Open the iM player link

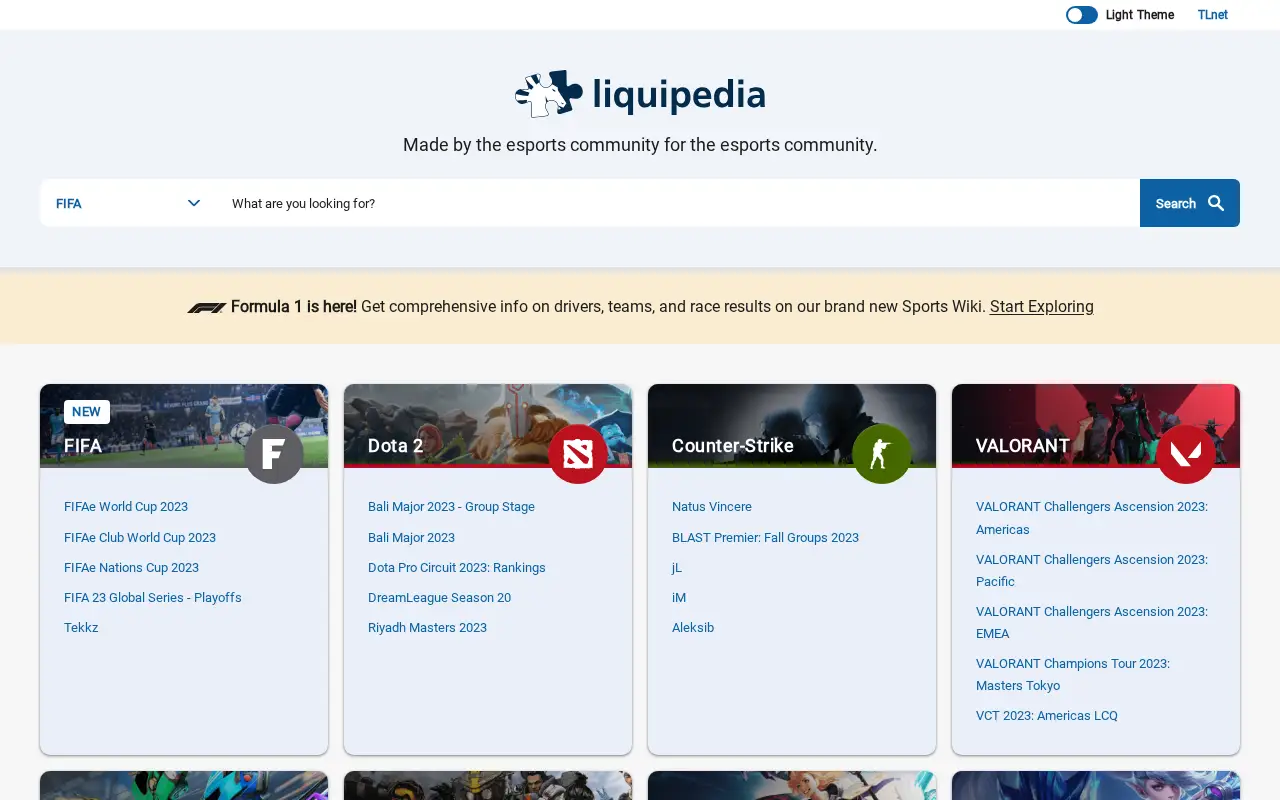click(679, 597)
